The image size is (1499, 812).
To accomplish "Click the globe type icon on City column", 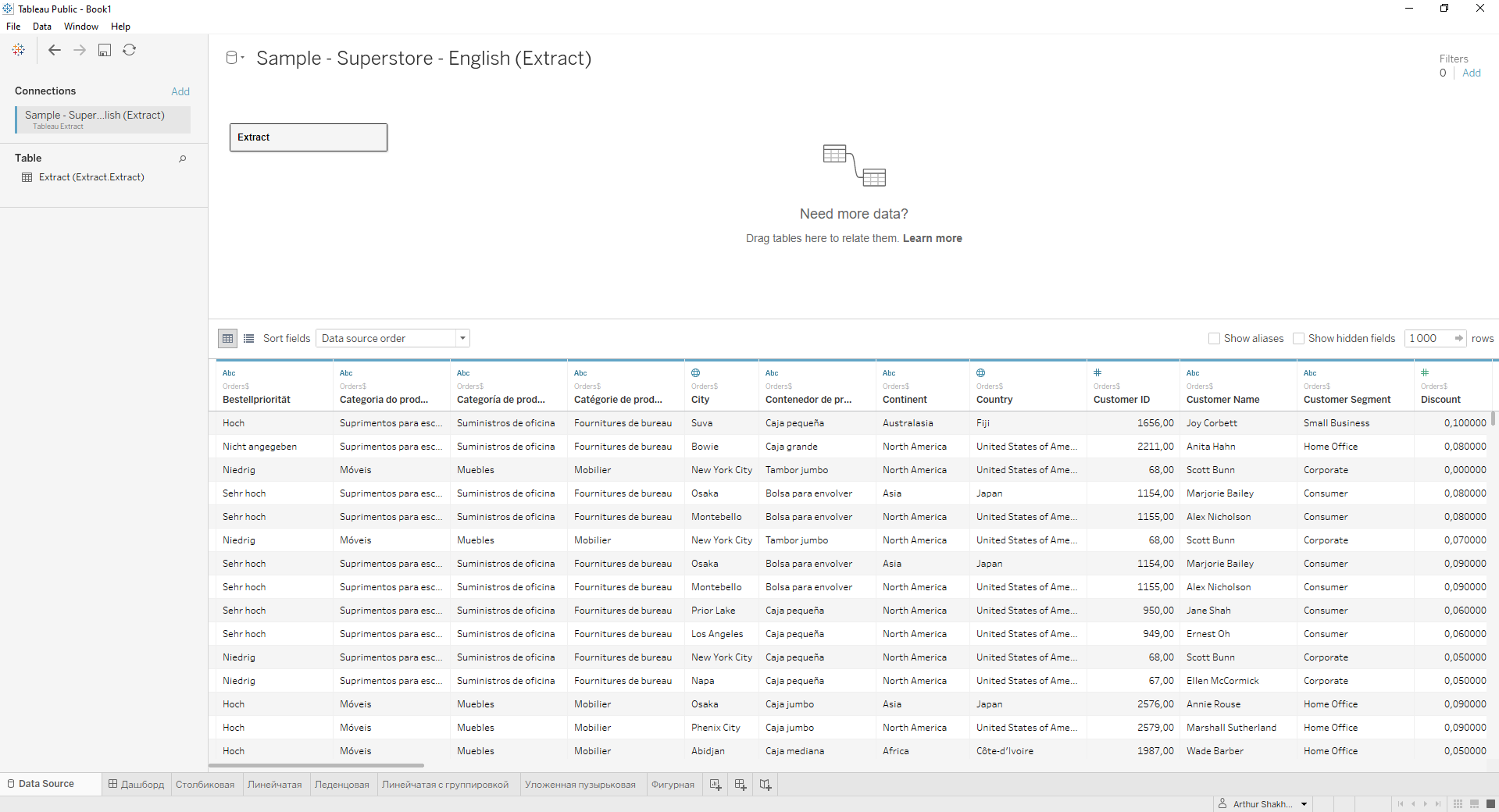I will pyautogui.click(x=696, y=372).
